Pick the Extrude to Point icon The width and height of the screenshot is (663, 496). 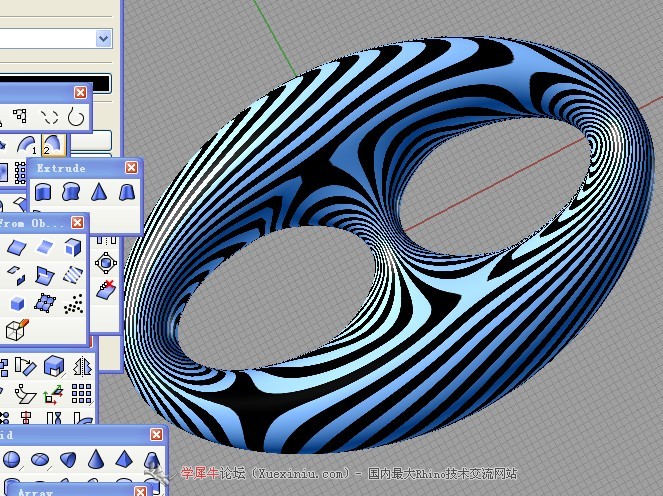[99, 192]
